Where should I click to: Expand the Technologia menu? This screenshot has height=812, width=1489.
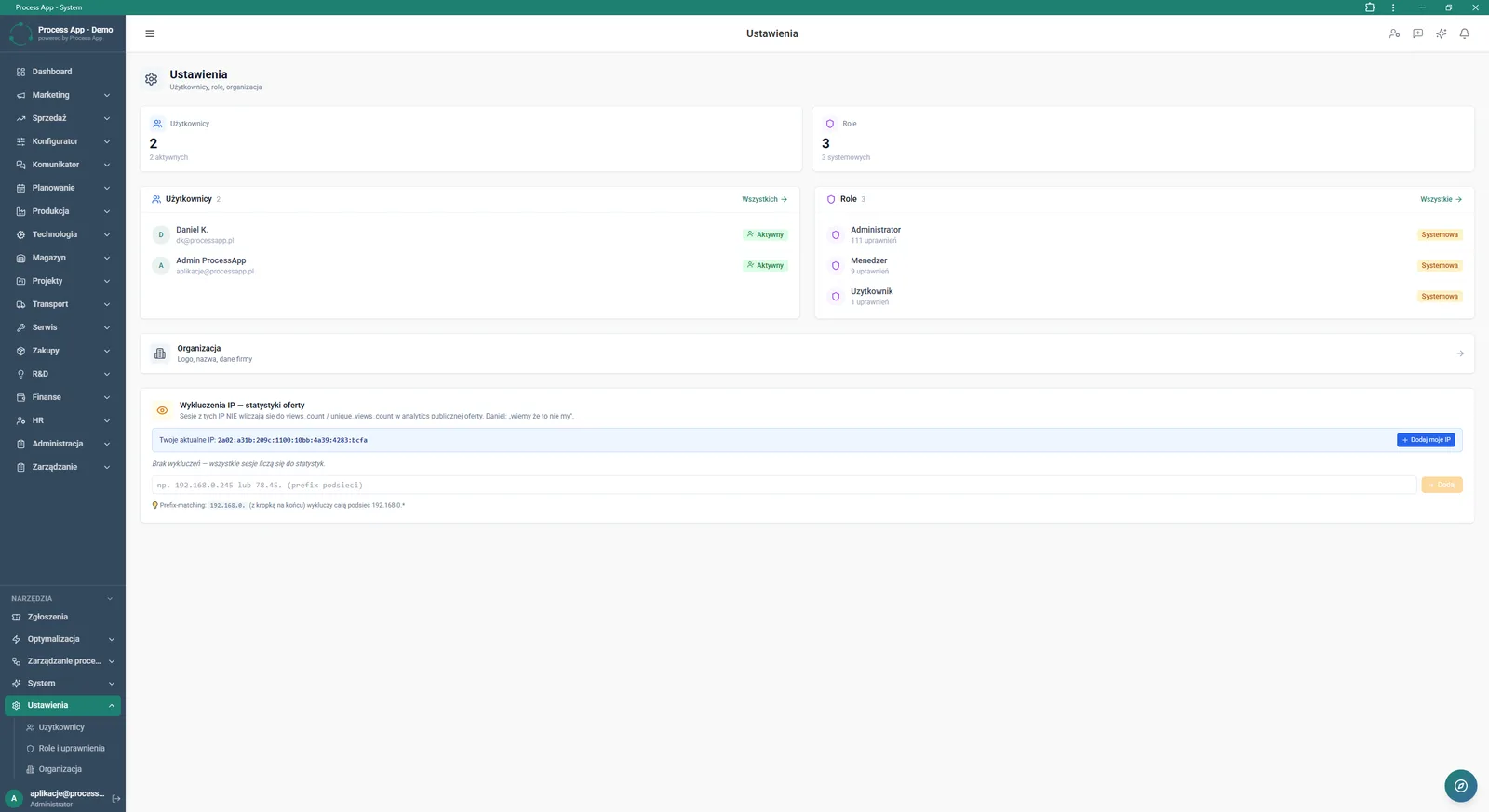point(62,234)
